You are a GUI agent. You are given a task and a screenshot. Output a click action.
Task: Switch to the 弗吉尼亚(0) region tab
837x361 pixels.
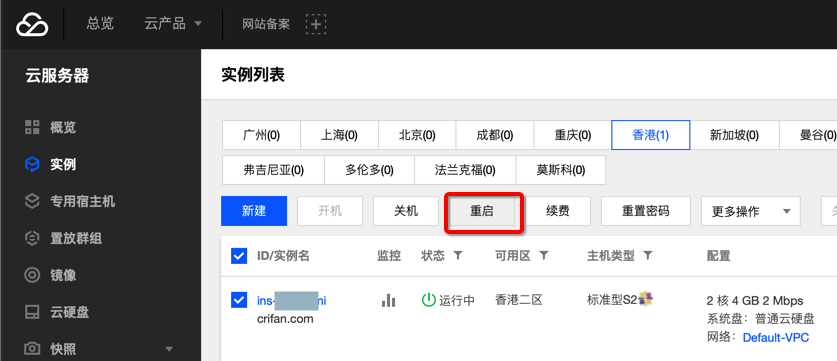pos(273,170)
